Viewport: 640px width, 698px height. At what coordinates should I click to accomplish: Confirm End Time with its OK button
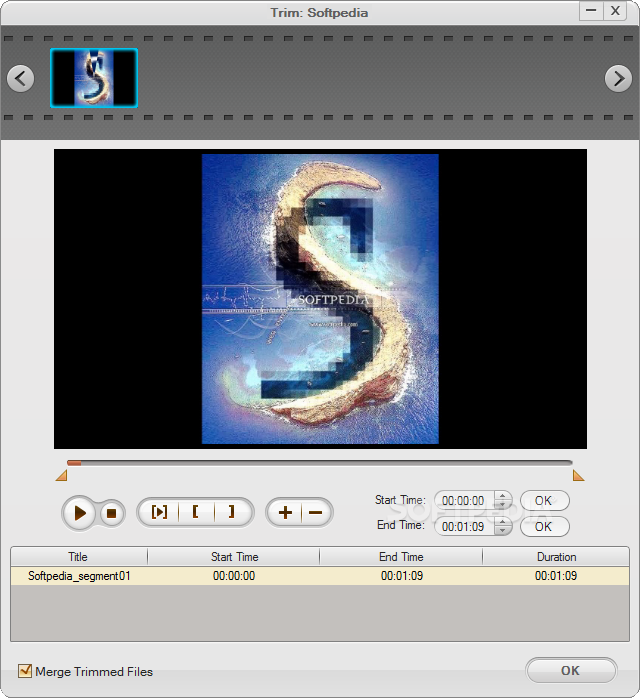click(544, 527)
